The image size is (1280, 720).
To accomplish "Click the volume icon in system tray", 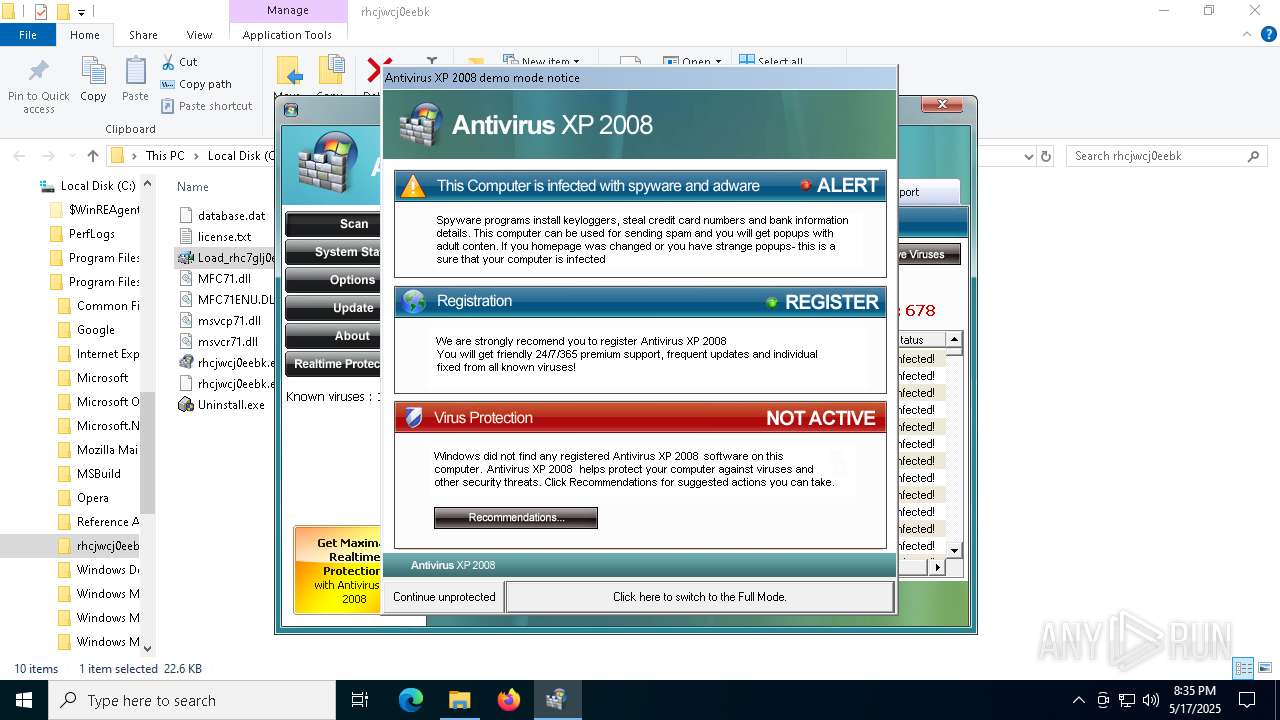I will point(1150,700).
